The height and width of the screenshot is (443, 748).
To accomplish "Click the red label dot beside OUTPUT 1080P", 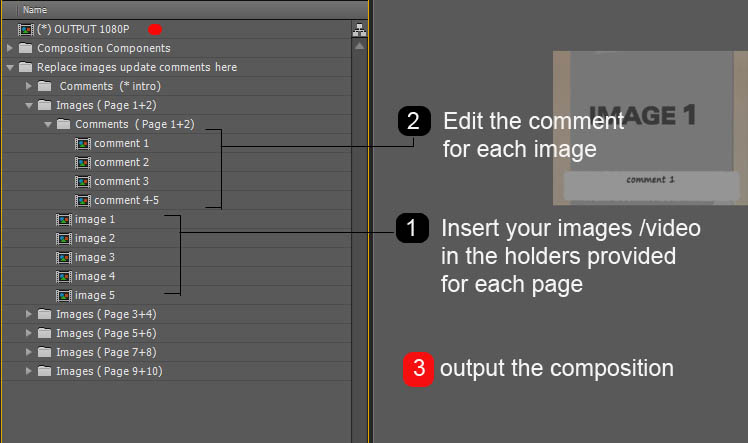I will point(154,30).
